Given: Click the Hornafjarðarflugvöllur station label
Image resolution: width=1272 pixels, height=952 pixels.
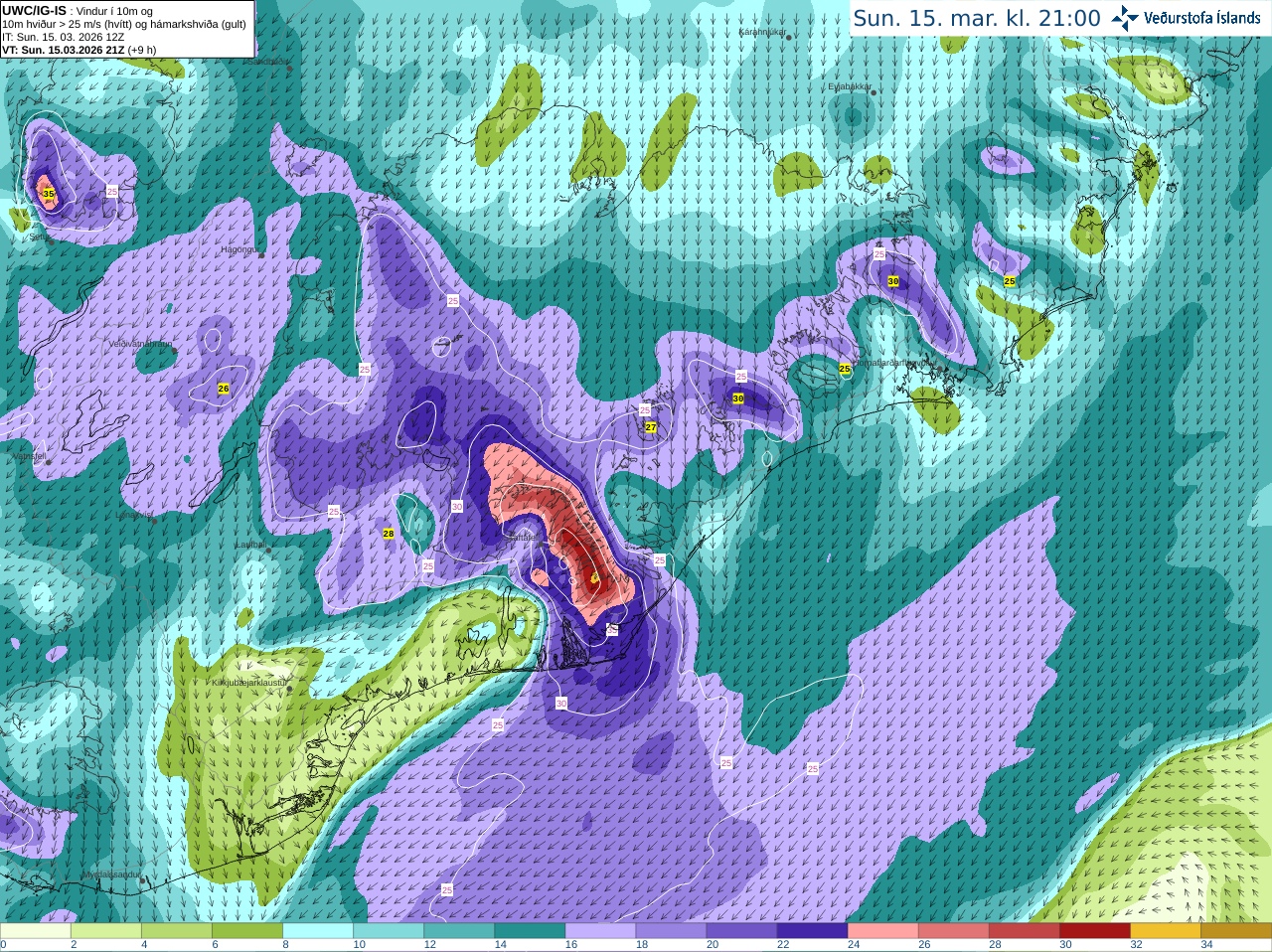Looking at the screenshot, I should 894,363.
